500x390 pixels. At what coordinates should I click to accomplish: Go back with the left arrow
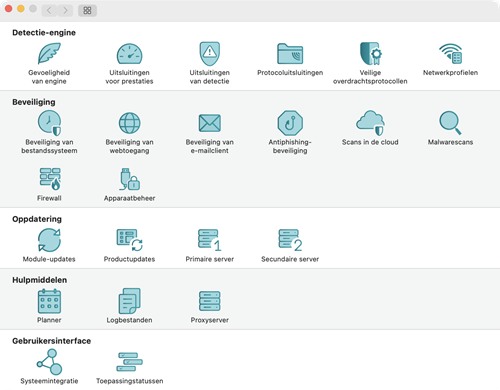tap(49, 10)
